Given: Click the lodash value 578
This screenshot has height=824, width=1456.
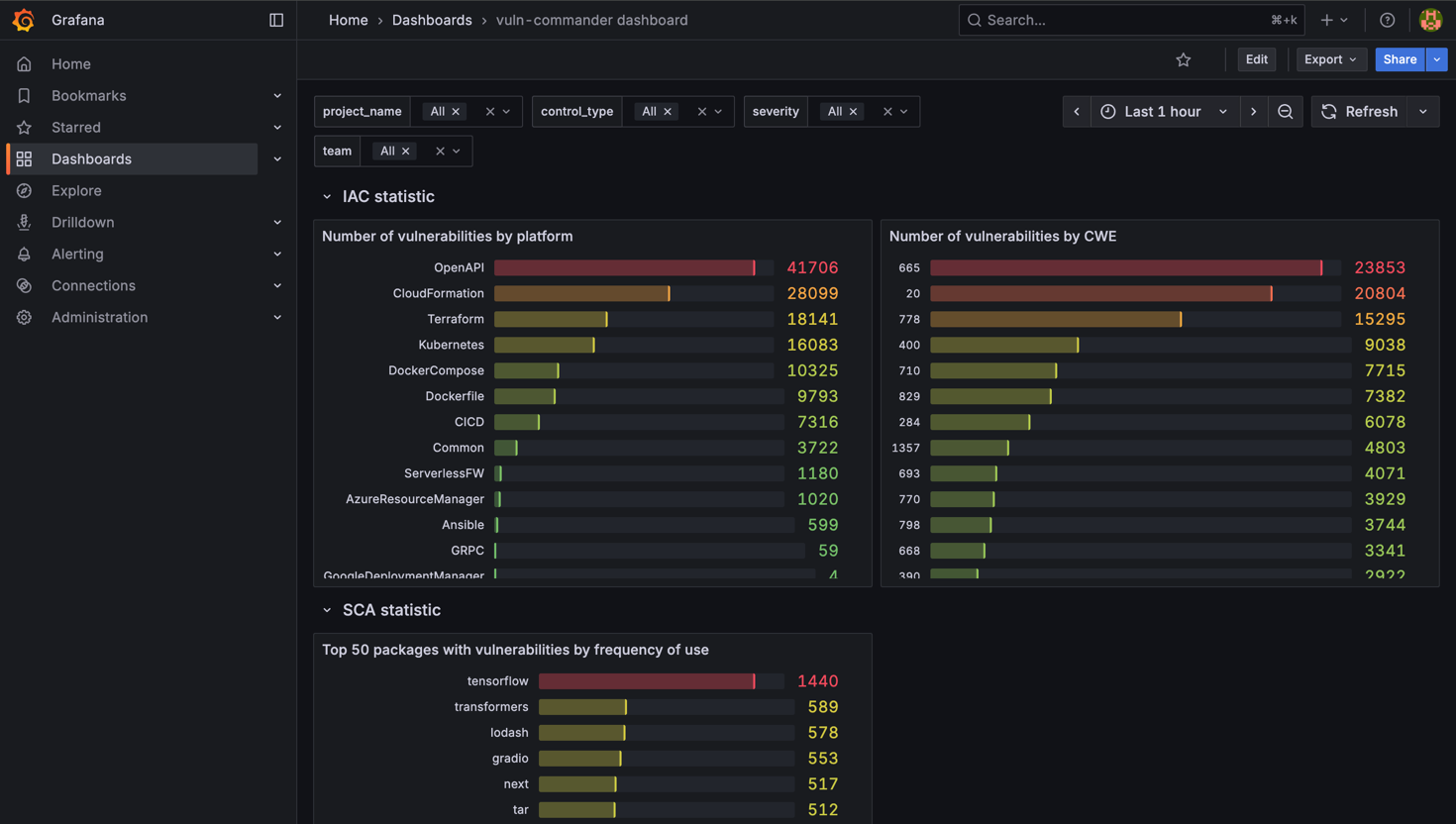Looking at the screenshot, I should point(823,733).
